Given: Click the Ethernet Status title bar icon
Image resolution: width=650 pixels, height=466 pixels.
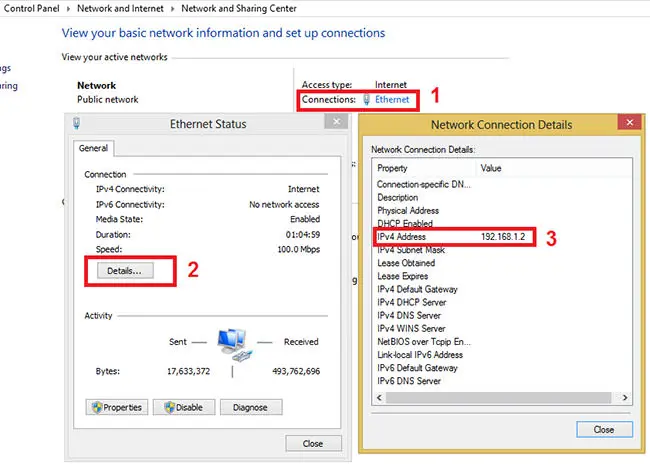Looking at the screenshot, I should tap(76, 124).
